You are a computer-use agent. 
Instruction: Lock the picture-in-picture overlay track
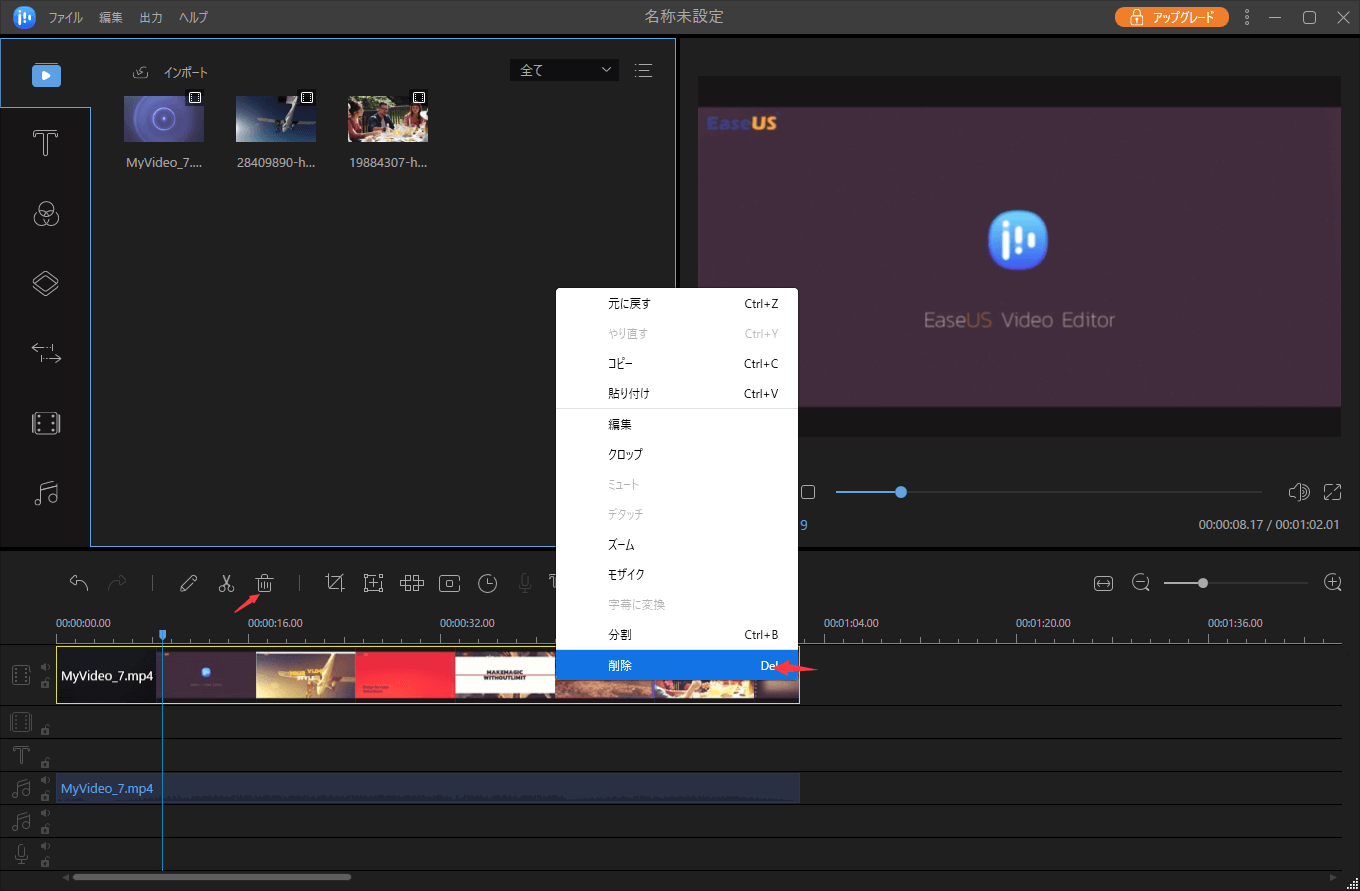(45, 730)
